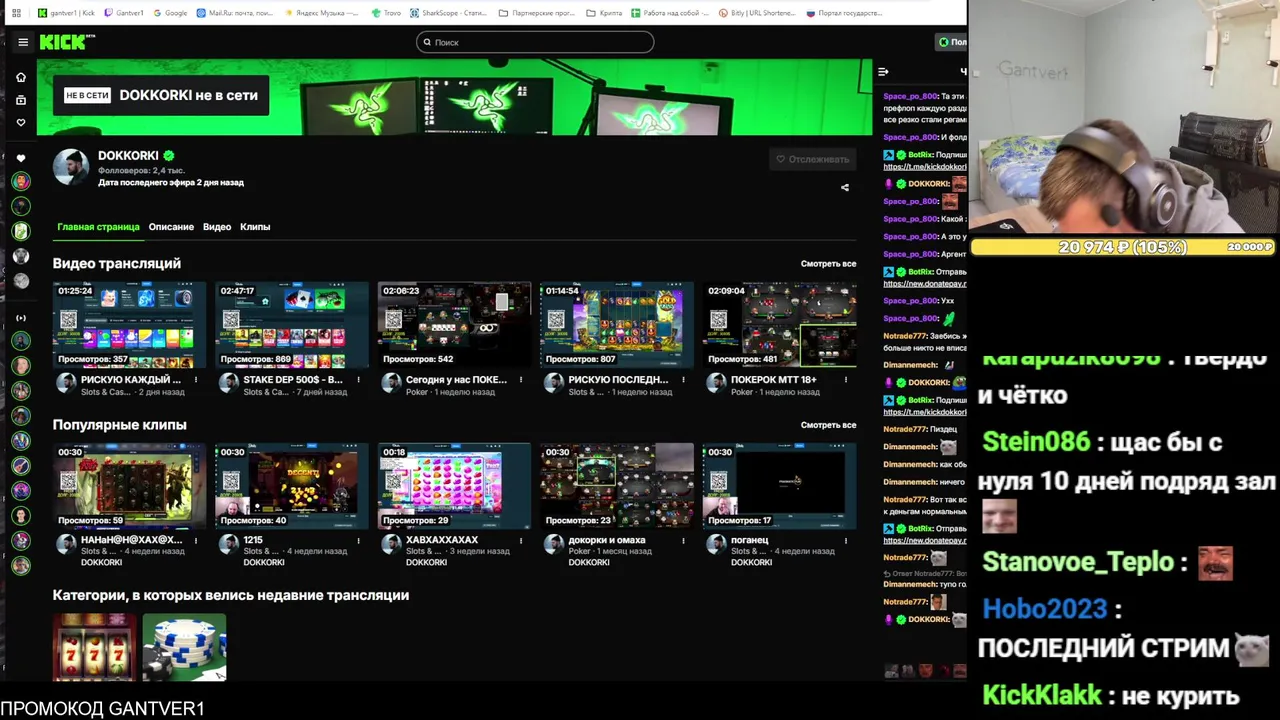The width and height of the screenshot is (1280, 720).
Task: Click the donation goal progress bar 20 974 ₽
Action: (1123, 247)
